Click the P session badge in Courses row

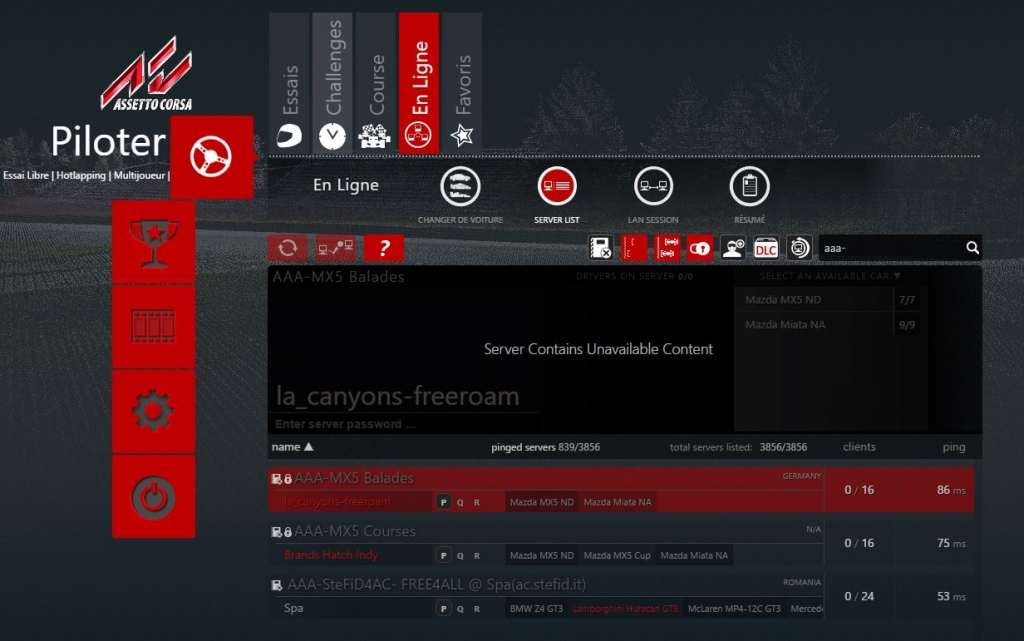click(x=443, y=555)
